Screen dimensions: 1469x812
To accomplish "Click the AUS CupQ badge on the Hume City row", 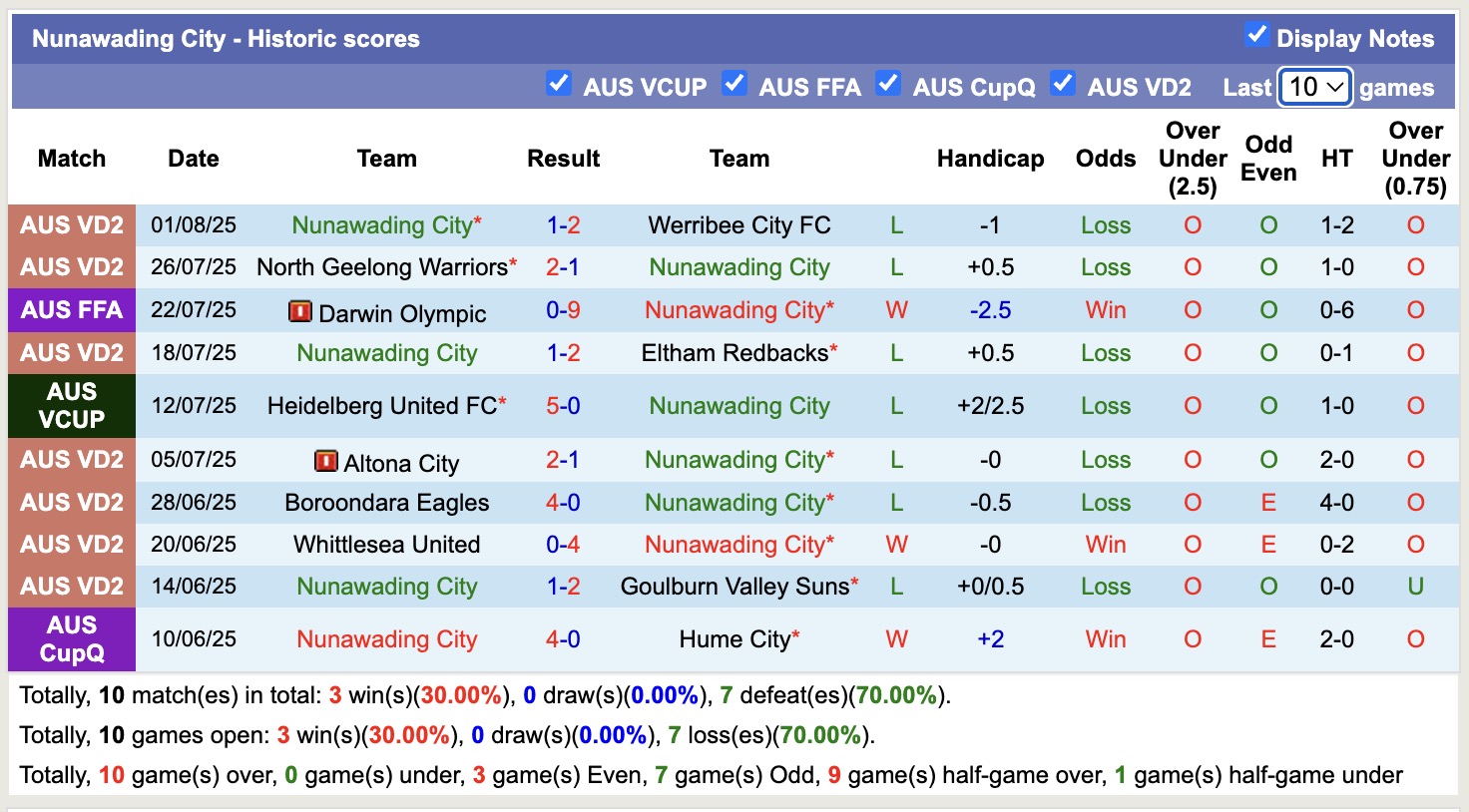I will (x=71, y=639).
